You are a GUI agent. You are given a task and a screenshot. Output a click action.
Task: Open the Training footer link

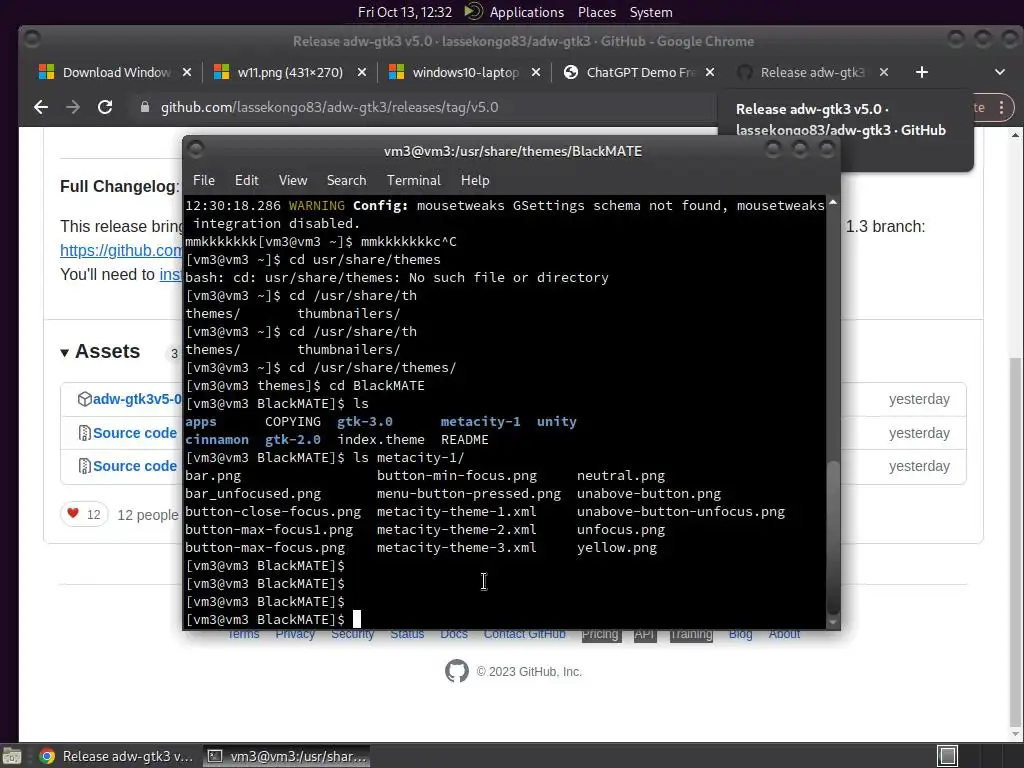coord(691,634)
